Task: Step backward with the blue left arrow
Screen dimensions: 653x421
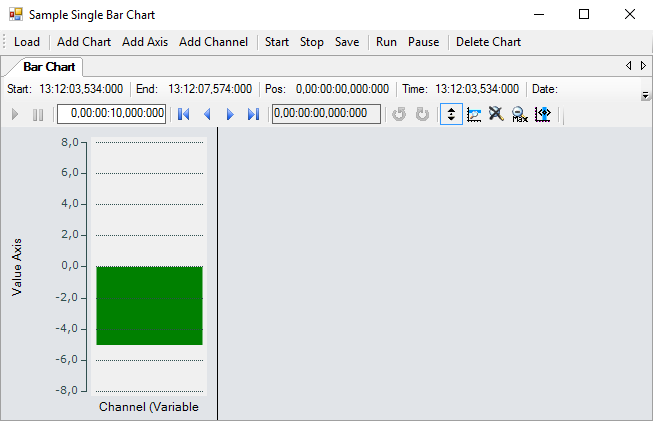Action: point(207,114)
